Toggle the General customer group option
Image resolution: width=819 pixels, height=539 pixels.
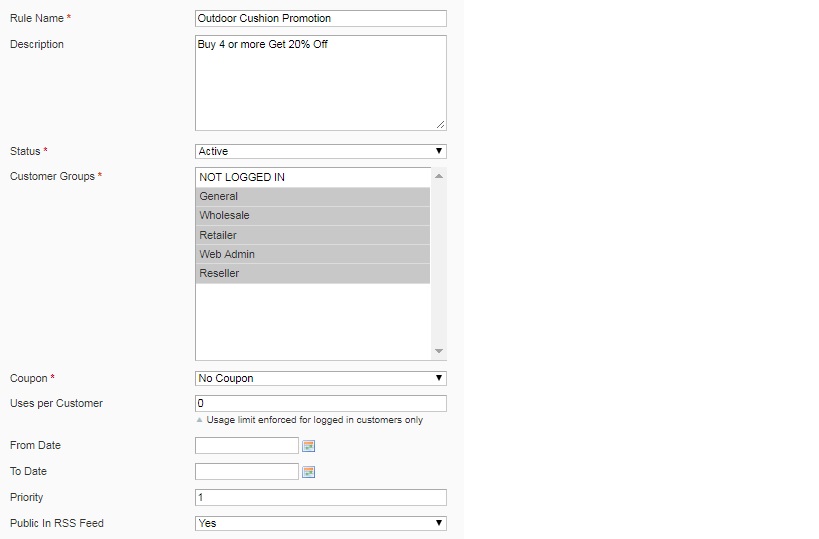click(x=312, y=197)
